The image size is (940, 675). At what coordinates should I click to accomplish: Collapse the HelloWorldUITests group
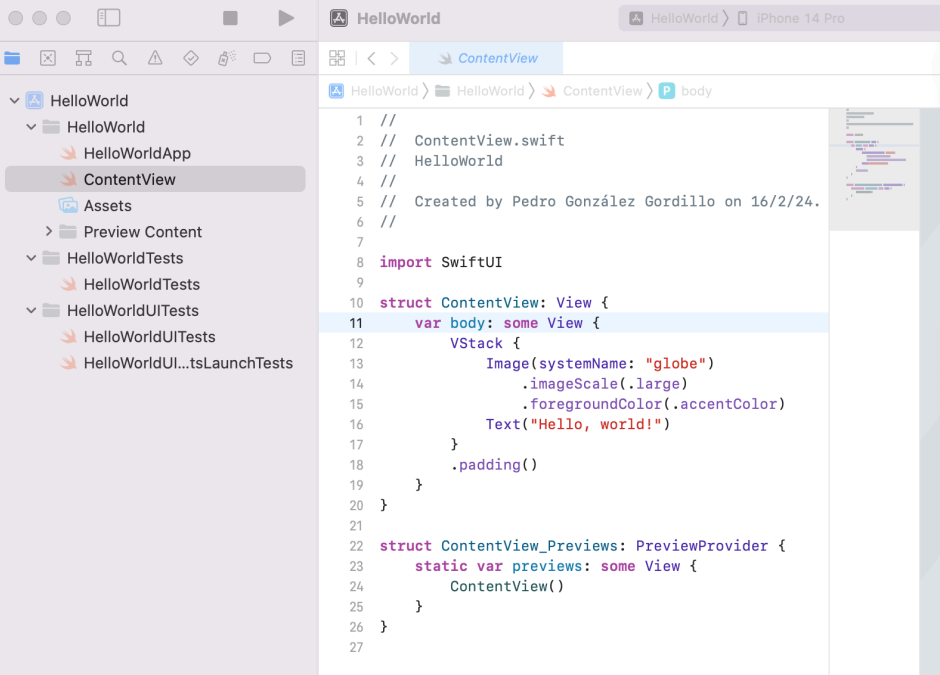click(31, 311)
